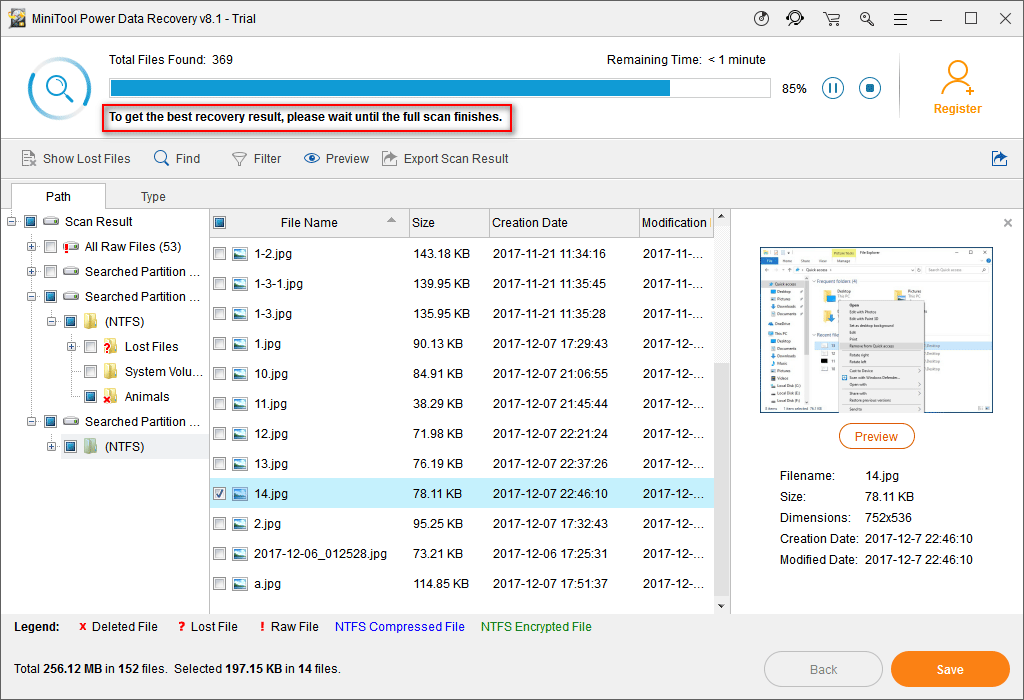Stop the scan in progress
This screenshot has width=1024, height=700.
[870, 88]
